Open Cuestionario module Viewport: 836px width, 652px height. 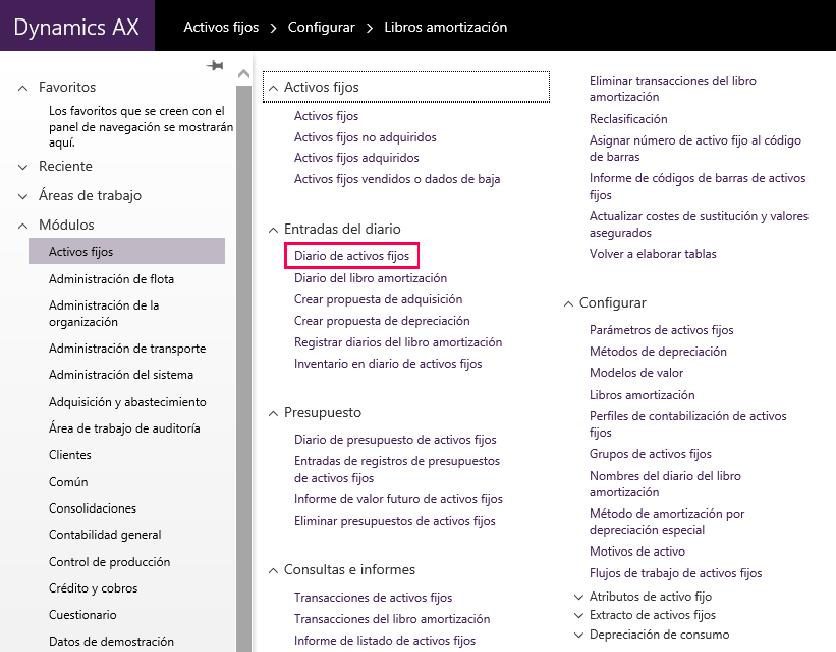[x=83, y=615]
